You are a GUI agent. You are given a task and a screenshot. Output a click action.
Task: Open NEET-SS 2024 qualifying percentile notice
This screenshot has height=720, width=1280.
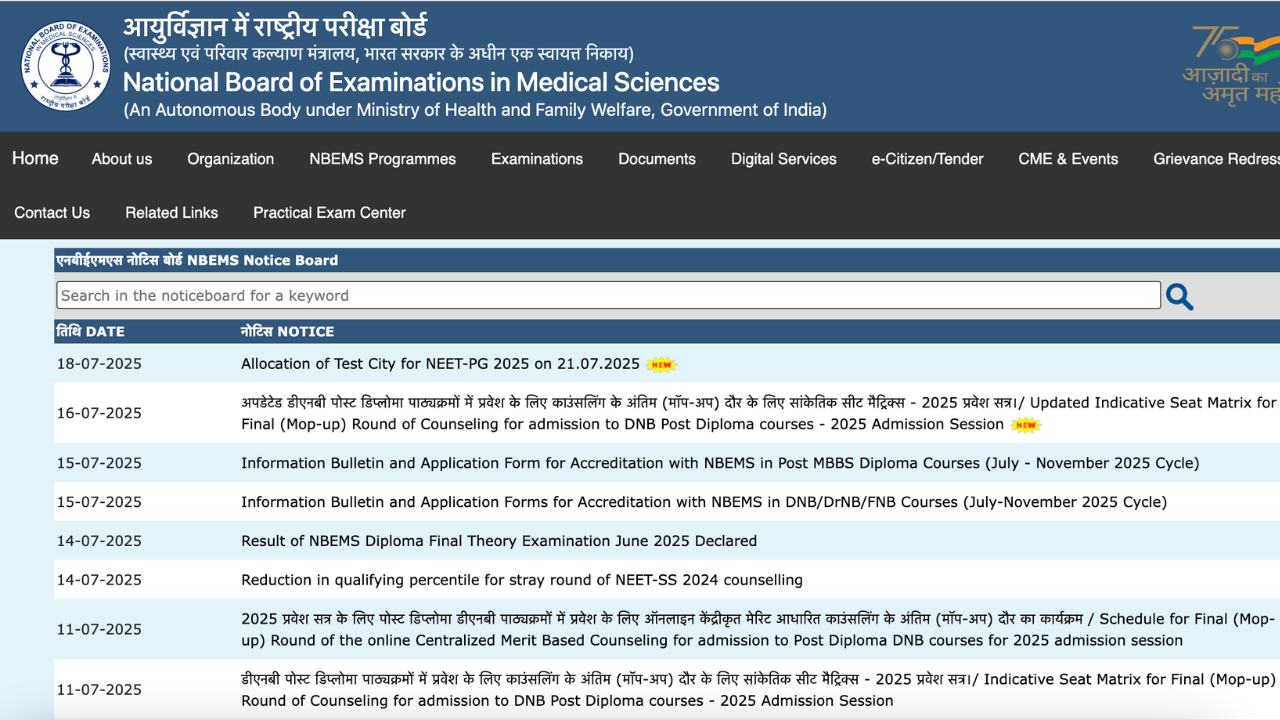tap(522, 580)
